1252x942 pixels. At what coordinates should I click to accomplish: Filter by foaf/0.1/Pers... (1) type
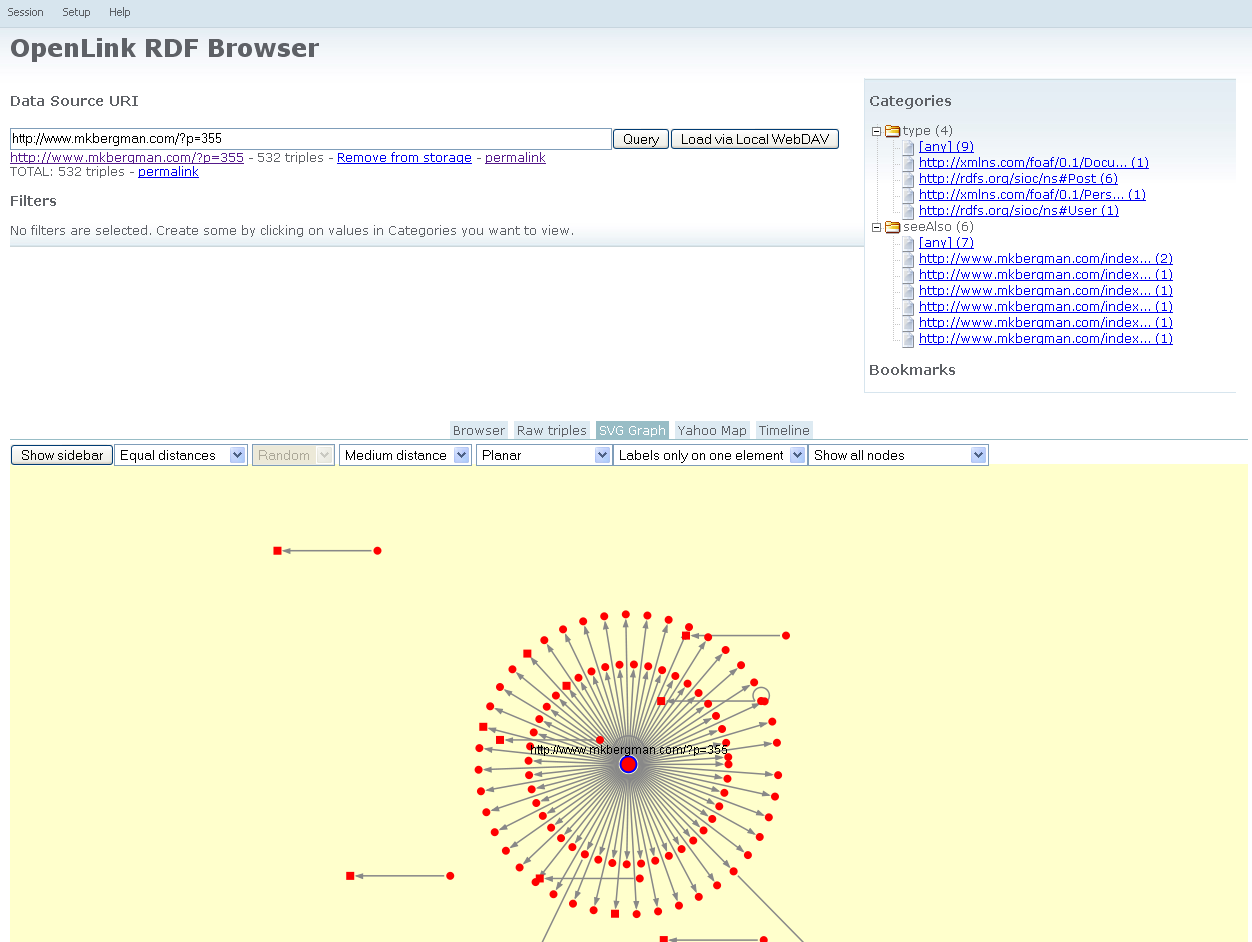[x=1032, y=195]
